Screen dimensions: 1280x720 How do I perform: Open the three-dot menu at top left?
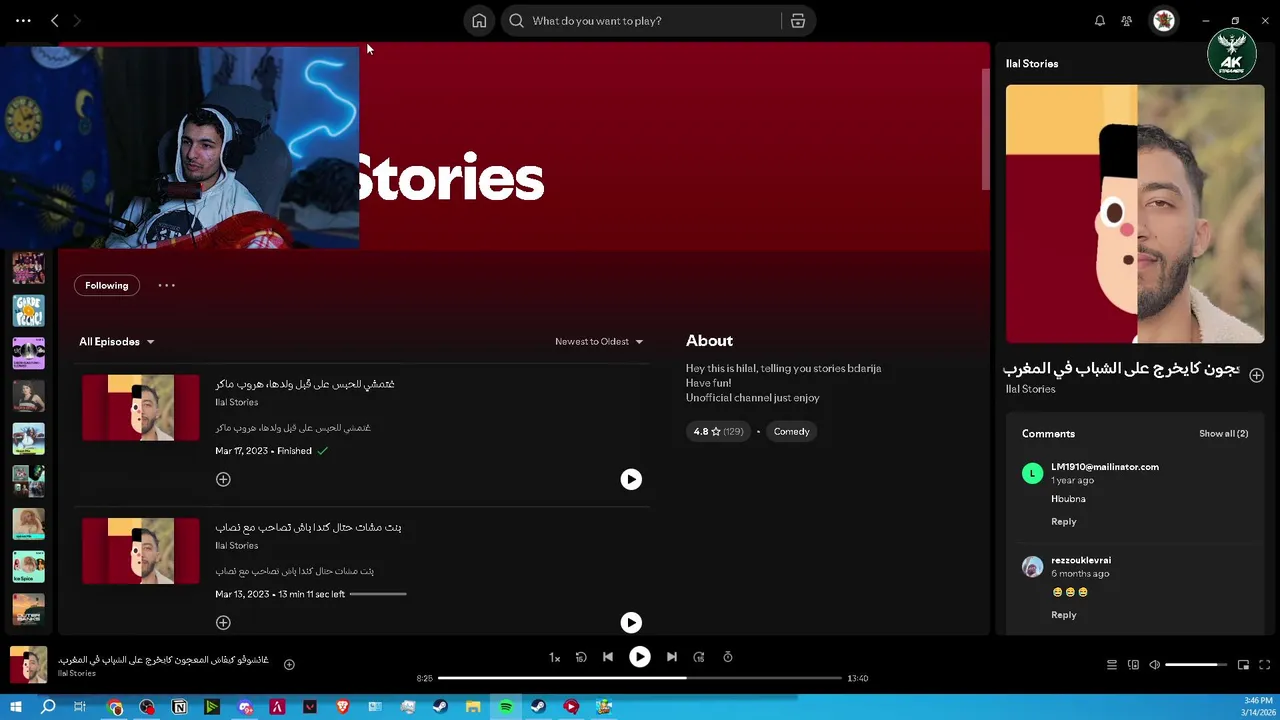point(23,21)
